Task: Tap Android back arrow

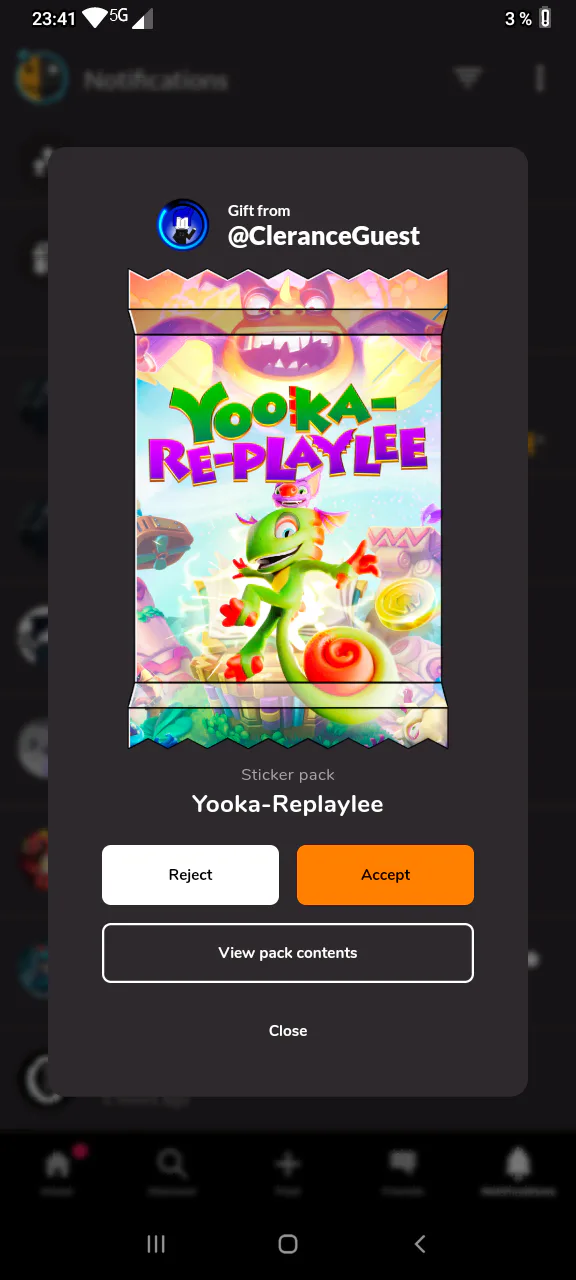Action: coord(420,1244)
